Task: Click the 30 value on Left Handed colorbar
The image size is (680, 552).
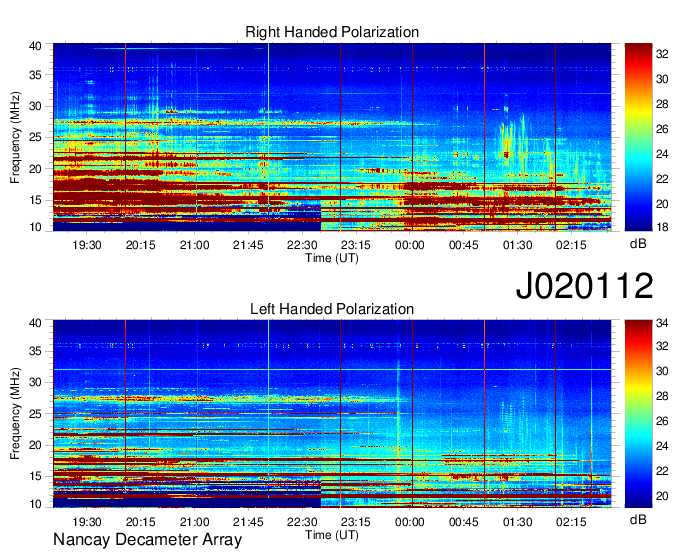Action: pos(662,371)
